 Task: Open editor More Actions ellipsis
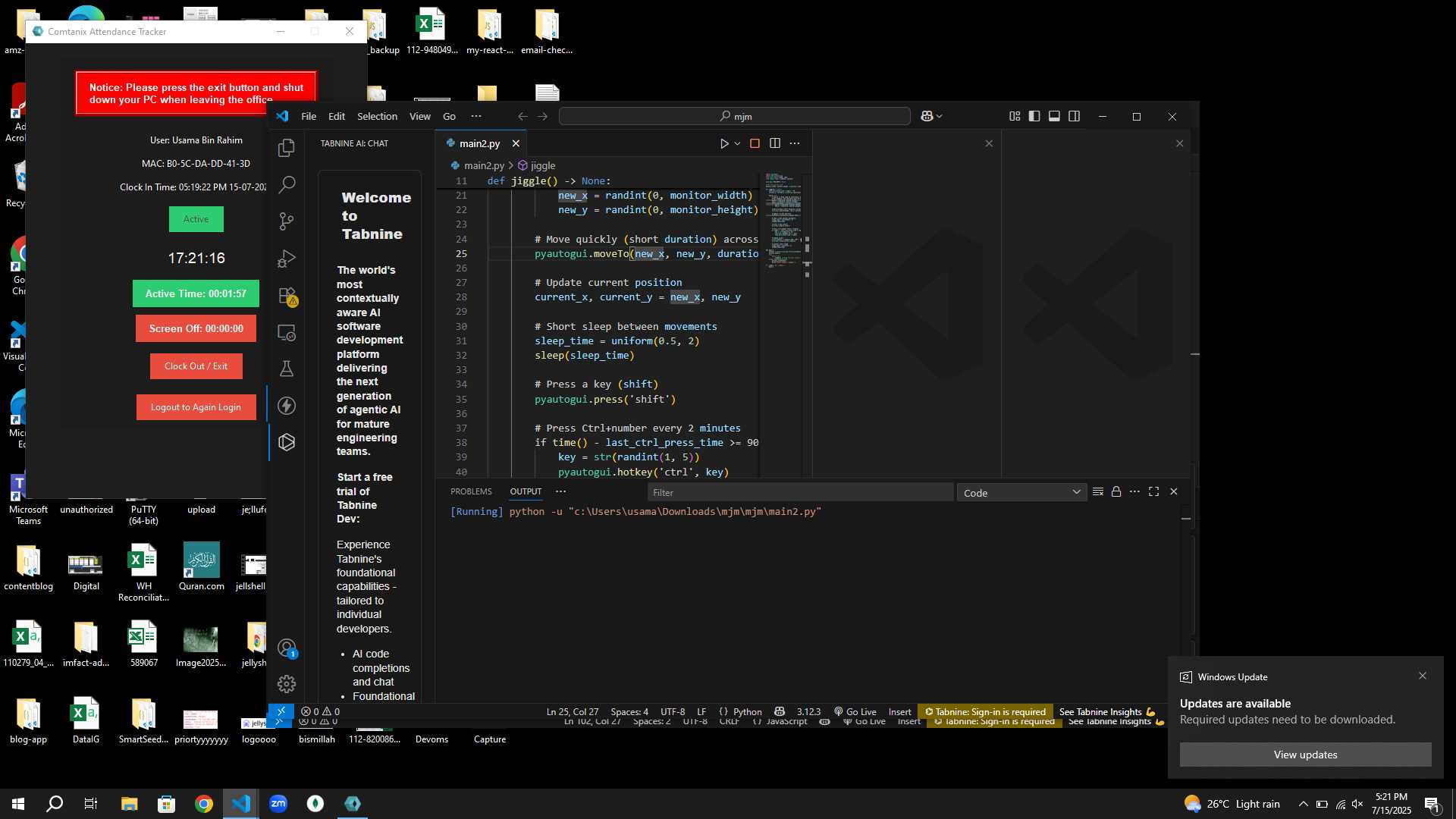(x=795, y=143)
